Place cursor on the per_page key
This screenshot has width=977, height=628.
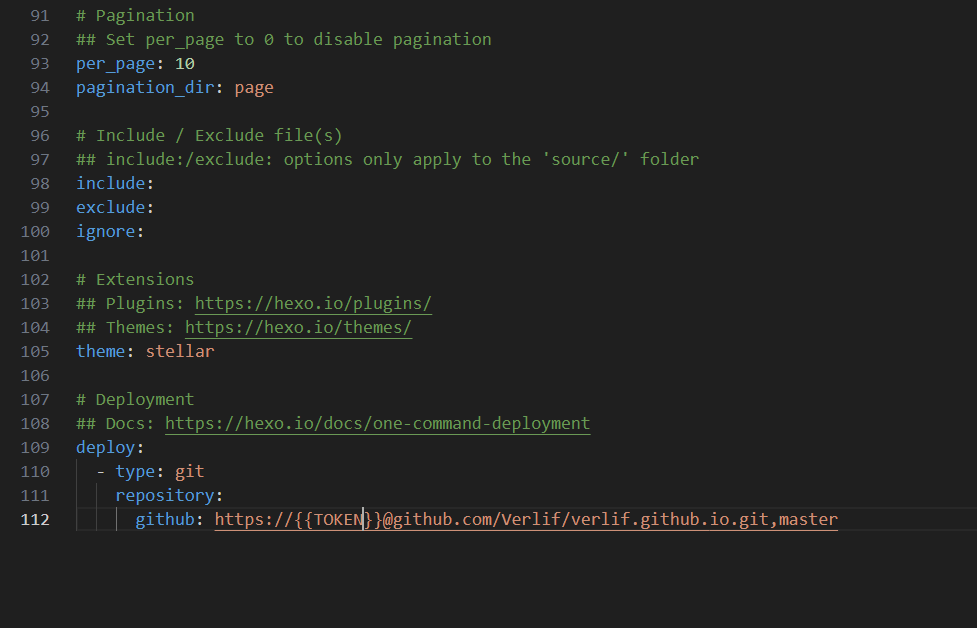[115, 63]
